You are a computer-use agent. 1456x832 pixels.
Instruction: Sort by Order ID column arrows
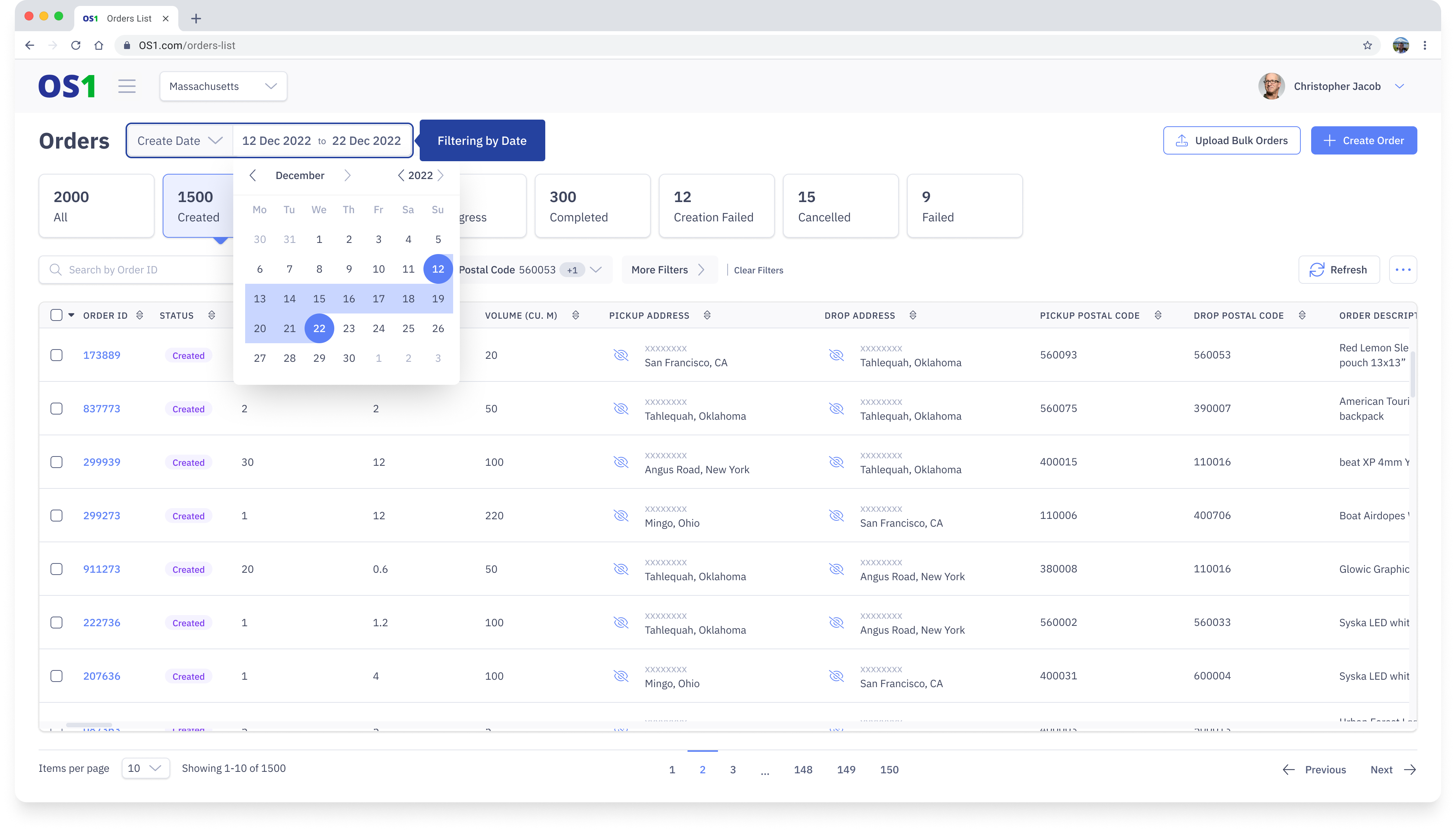(x=139, y=315)
